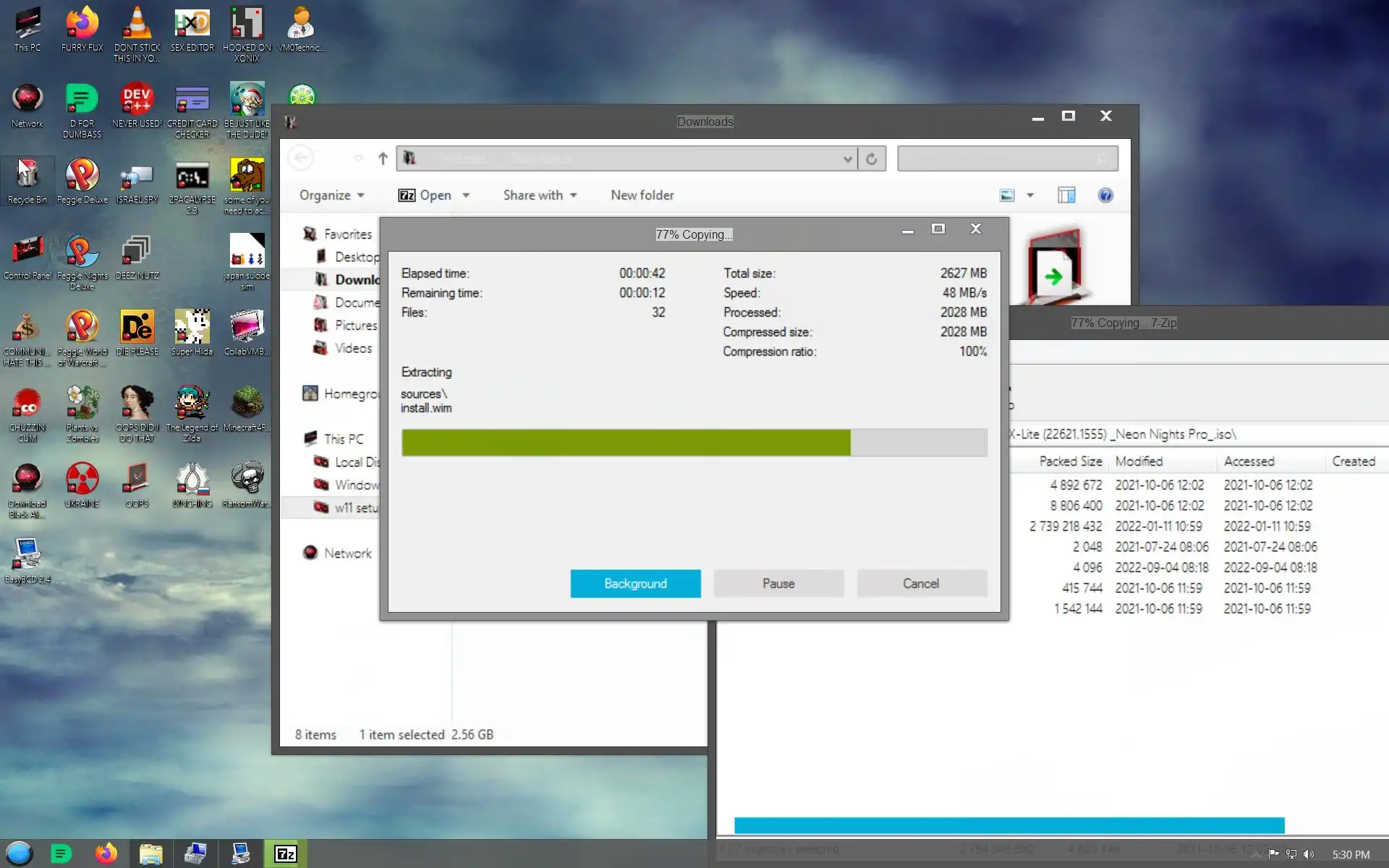
Task: Send extraction to Background
Action: click(635, 583)
